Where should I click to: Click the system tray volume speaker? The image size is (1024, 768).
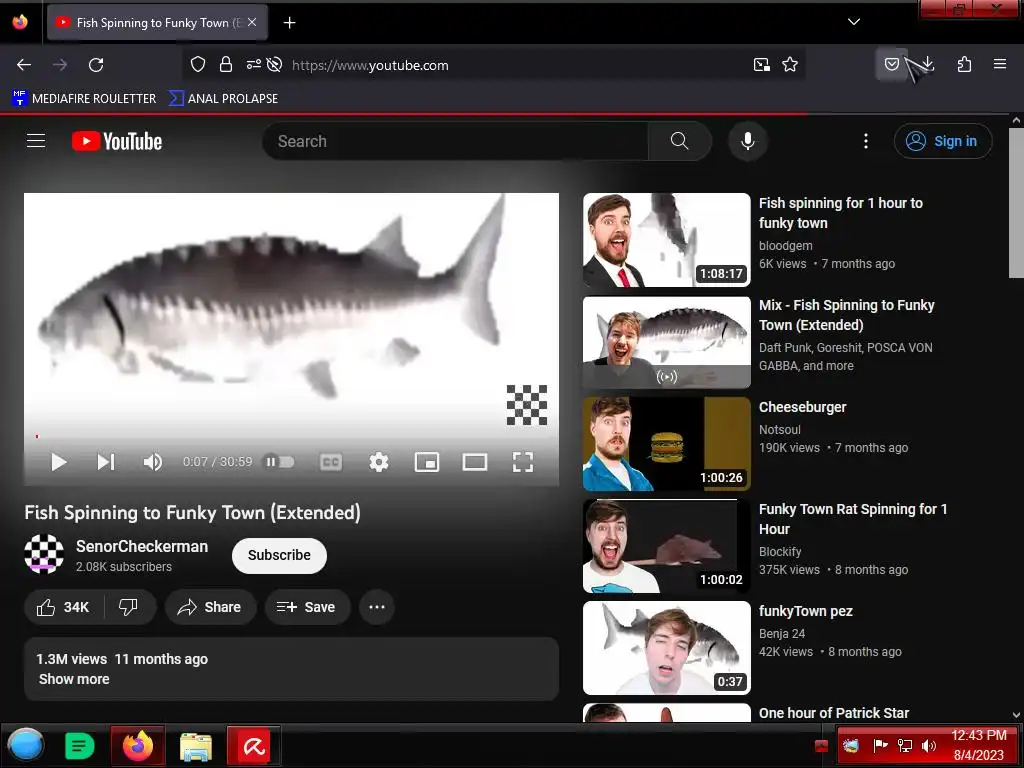[x=928, y=746]
